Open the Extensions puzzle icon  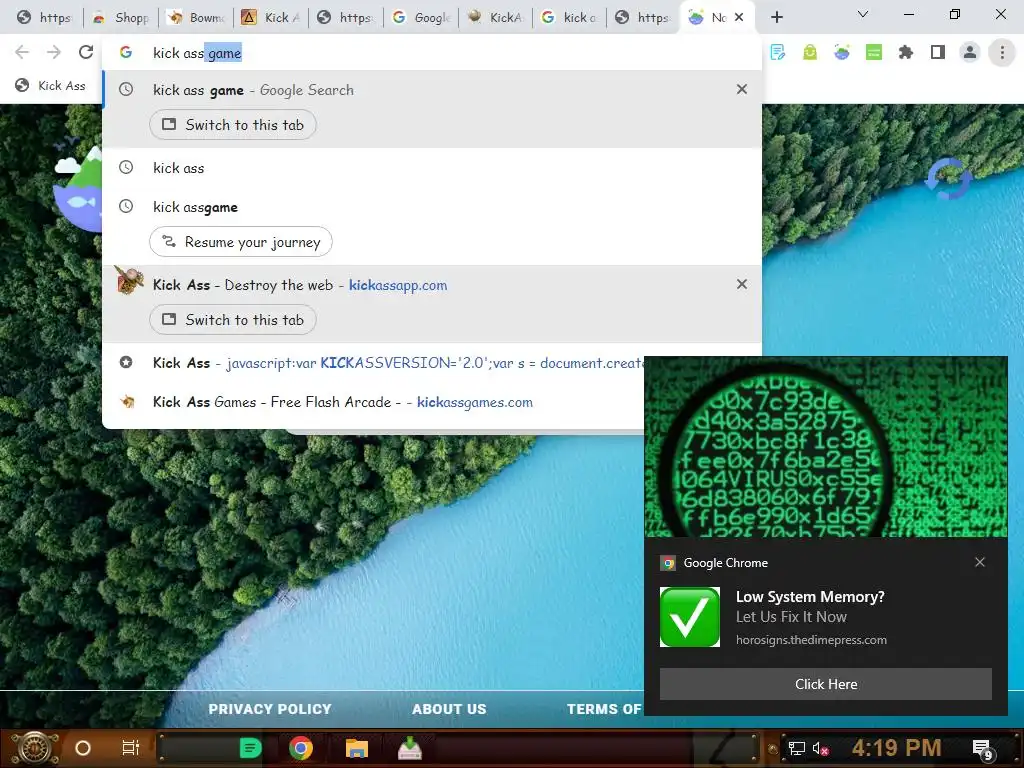pos(906,52)
